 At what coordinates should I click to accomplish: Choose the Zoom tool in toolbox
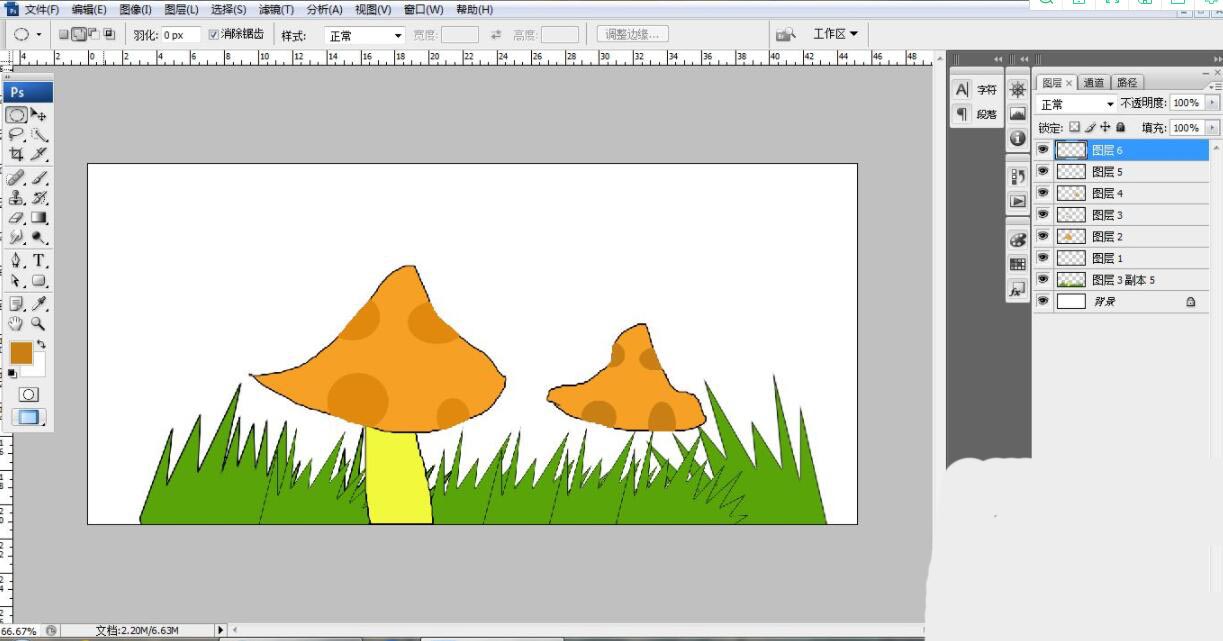coord(39,324)
